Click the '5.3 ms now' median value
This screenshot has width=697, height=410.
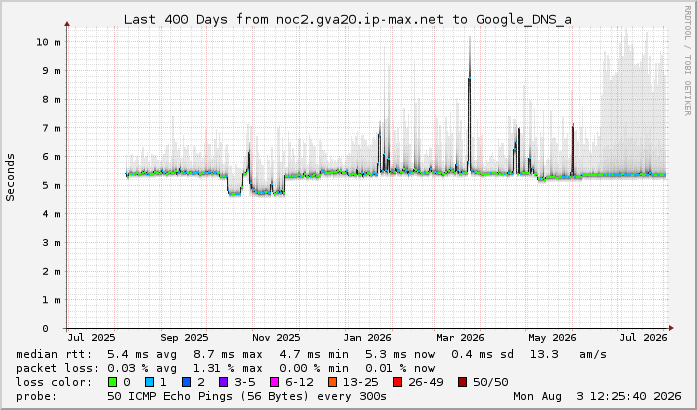400,354
